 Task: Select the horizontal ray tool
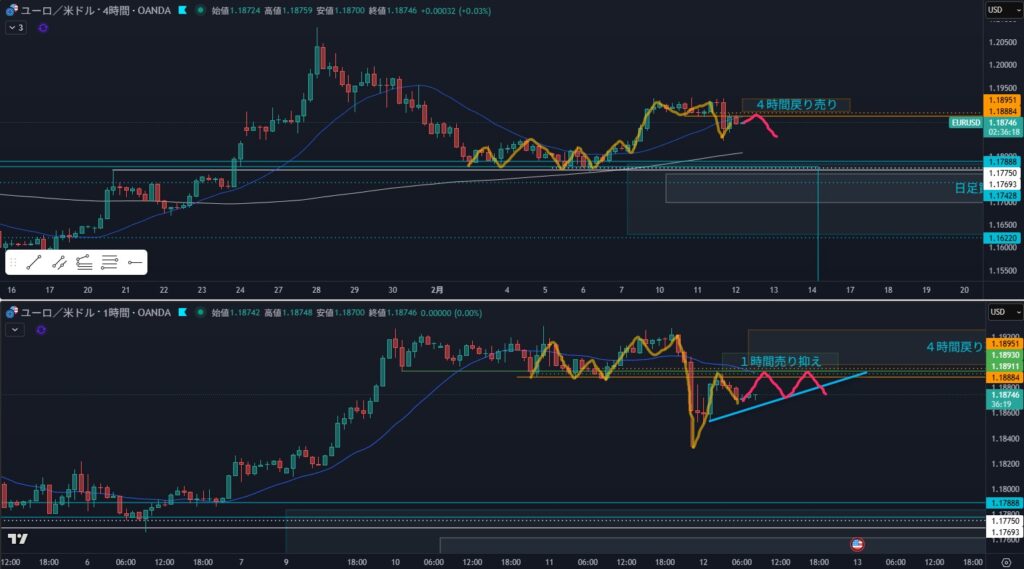pyautogui.click(x=135, y=263)
